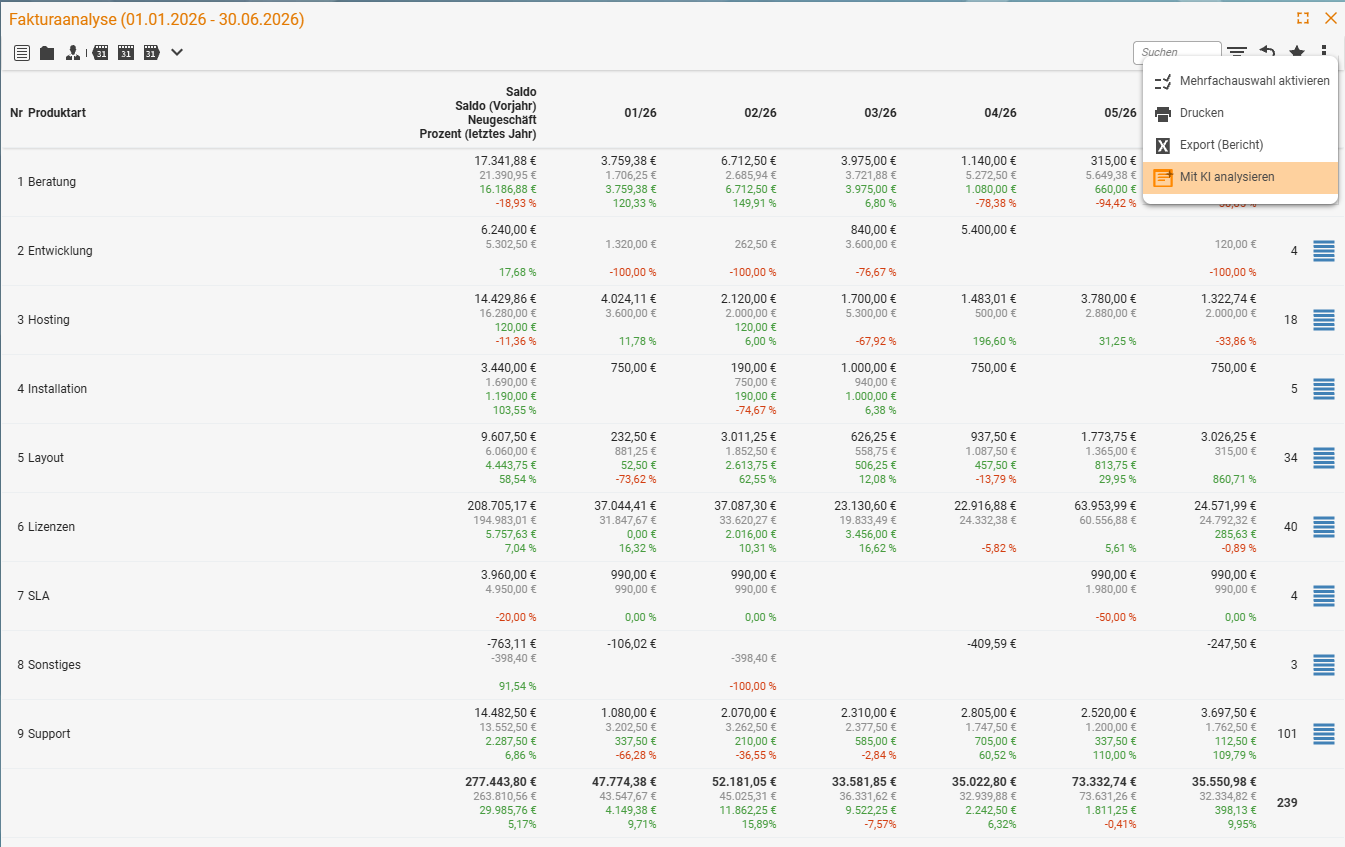
Task: Select the Sonstiges row label
Action: 54,665
